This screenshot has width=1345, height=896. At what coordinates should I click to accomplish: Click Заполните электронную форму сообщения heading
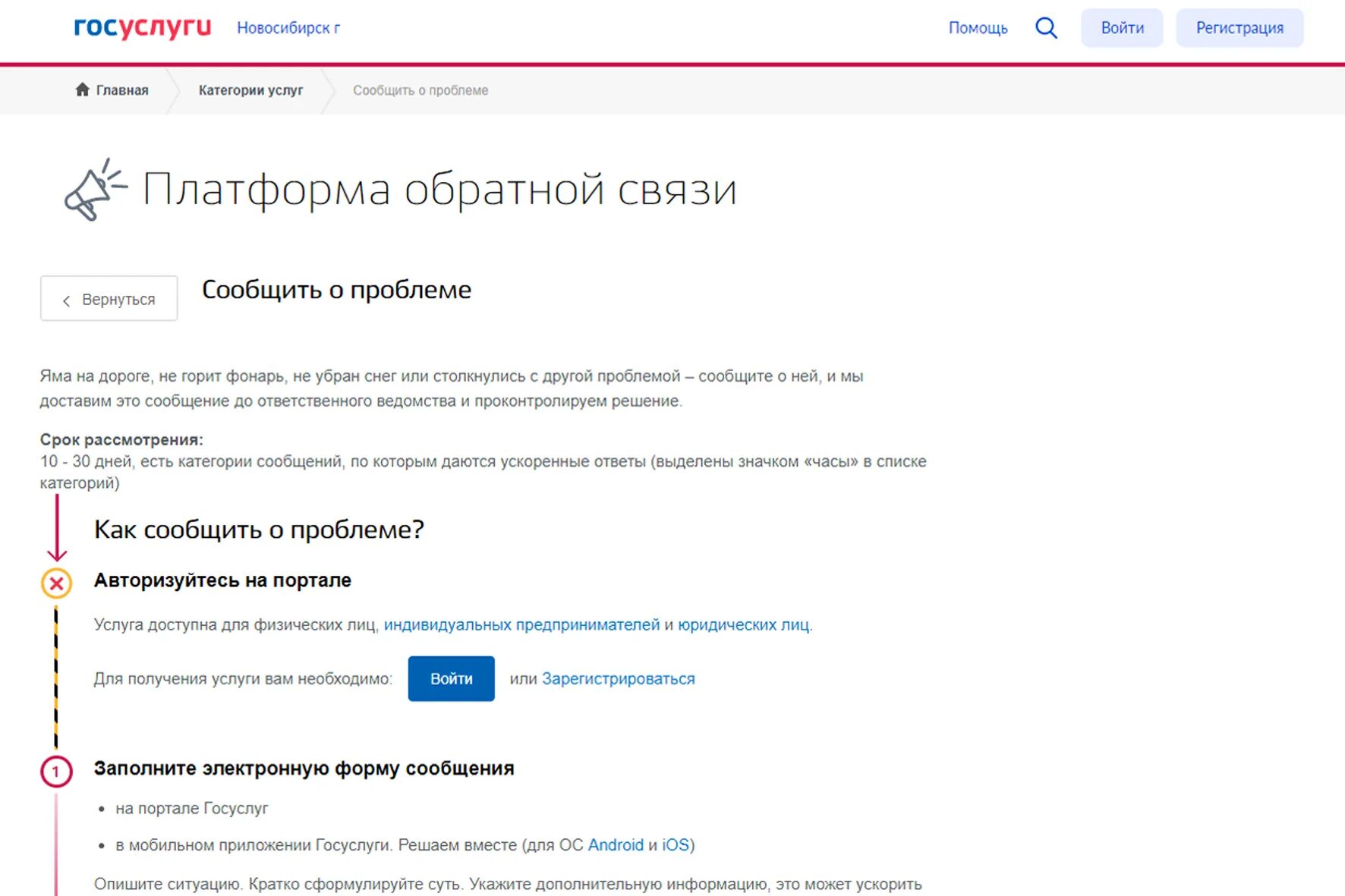coord(304,769)
